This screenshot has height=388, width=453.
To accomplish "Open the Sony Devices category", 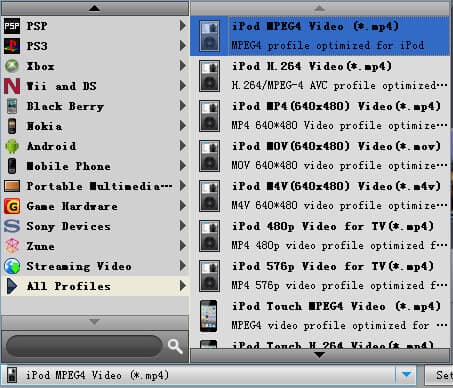I will [95, 226].
